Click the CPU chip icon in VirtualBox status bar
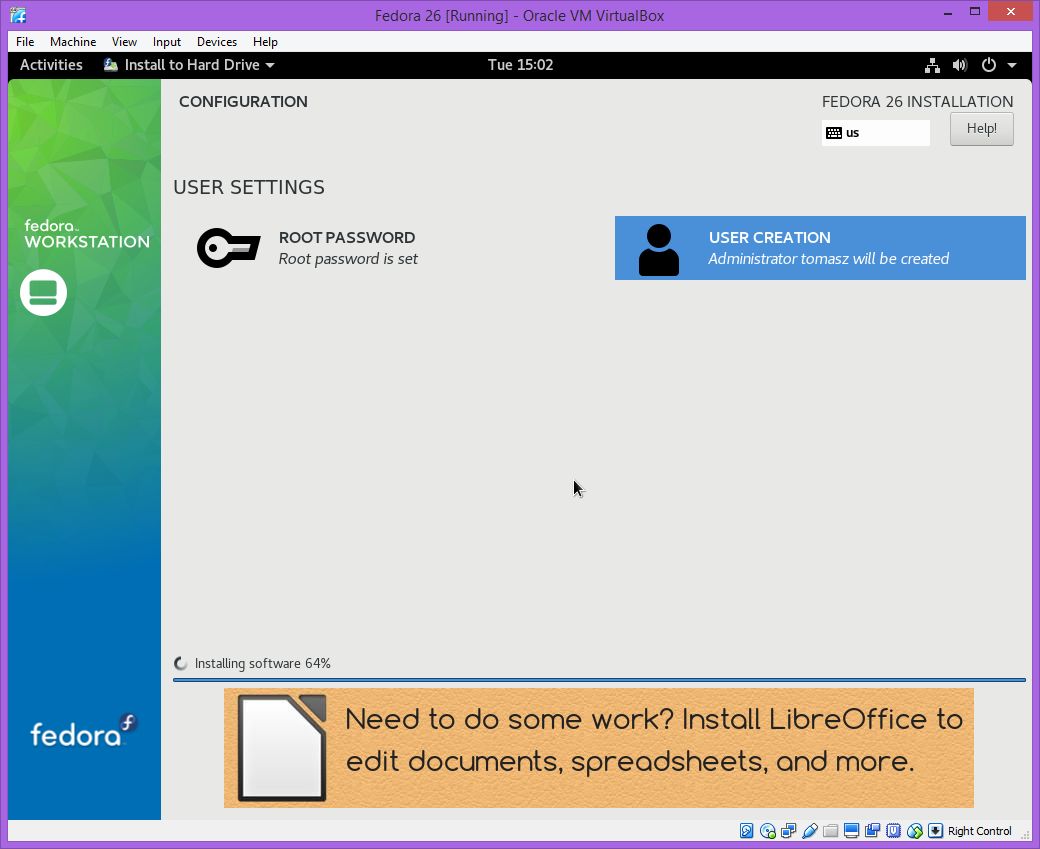 click(893, 830)
